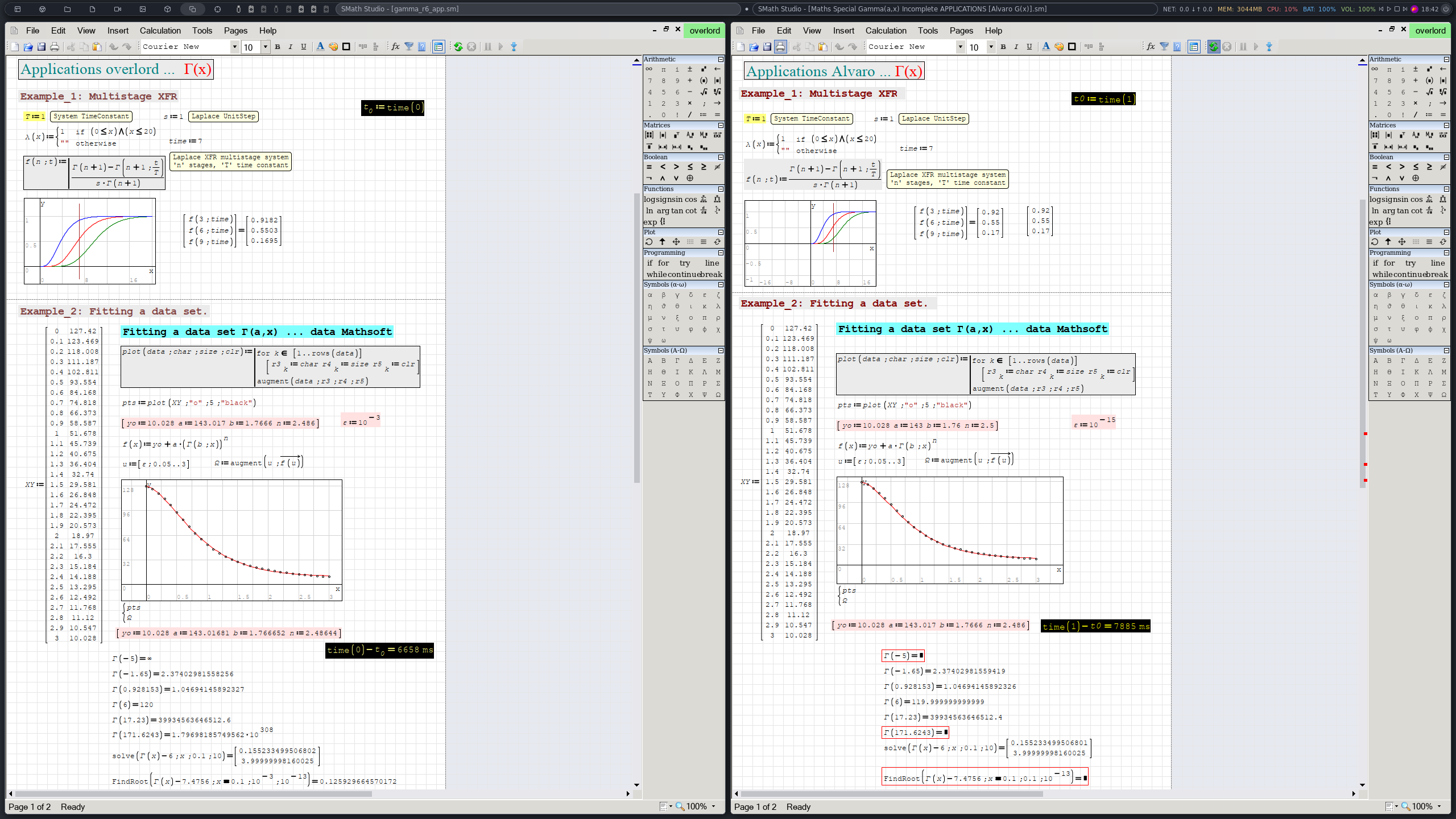Collapse the Arithmetic panel in left window
The image size is (1456, 819).
coord(721,59)
